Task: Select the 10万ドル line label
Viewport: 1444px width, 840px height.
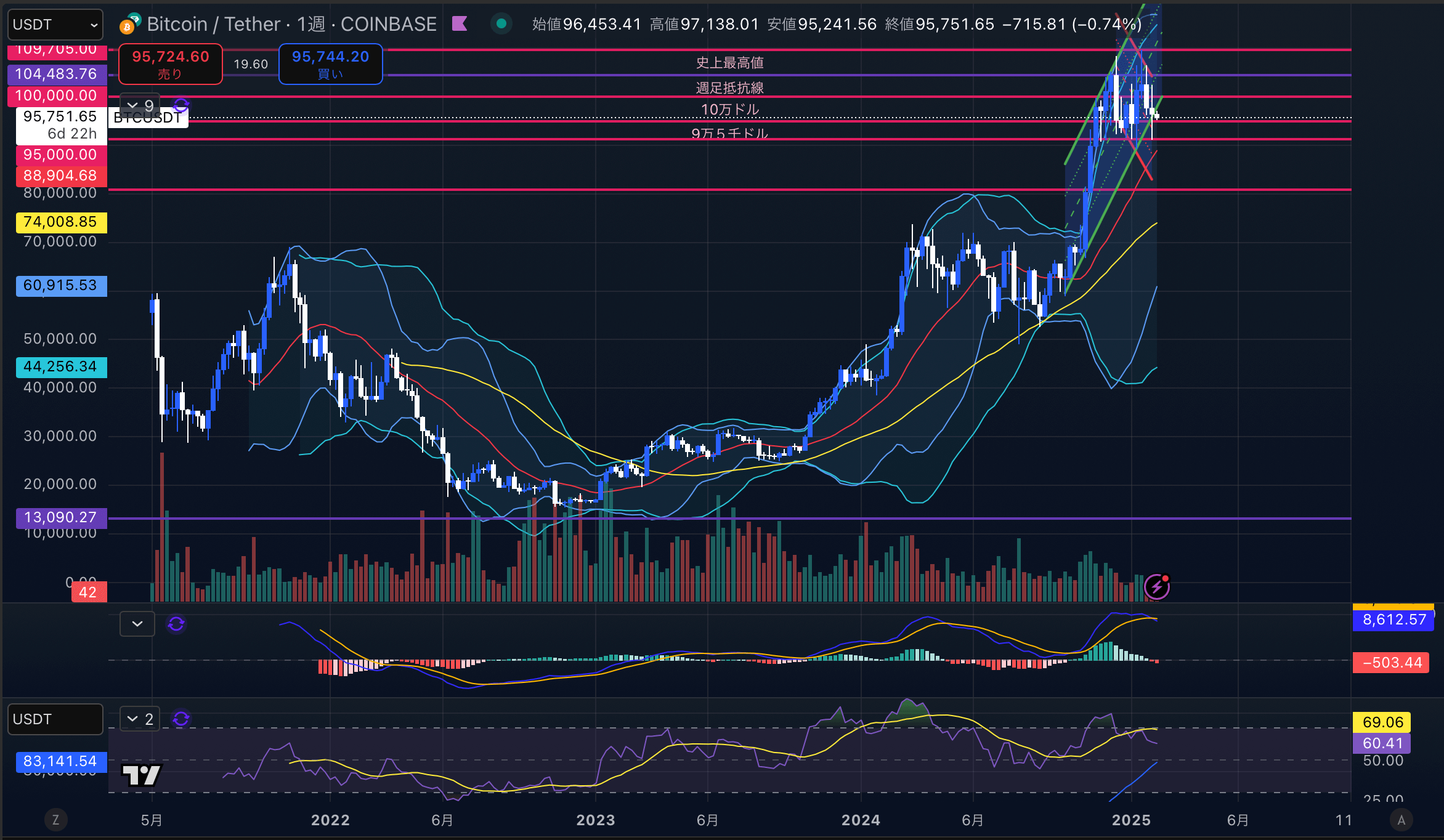Action: (x=730, y=109)
